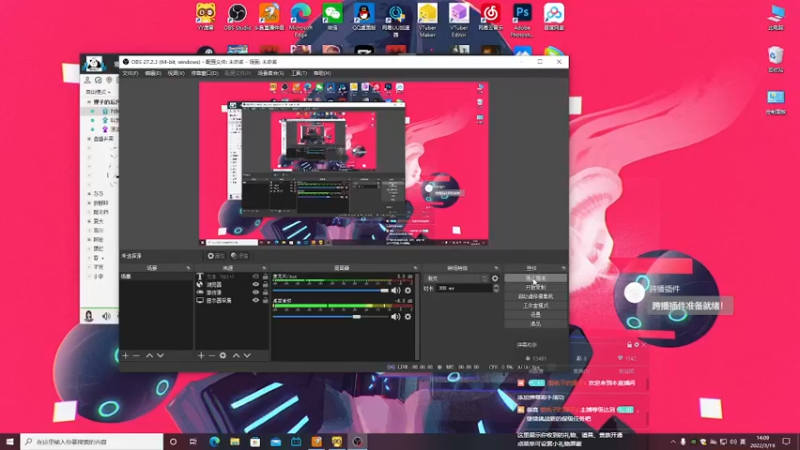Click Start Recording button in Controls
The height and width of the screenshot is (450, 800).
pos(536,287)
